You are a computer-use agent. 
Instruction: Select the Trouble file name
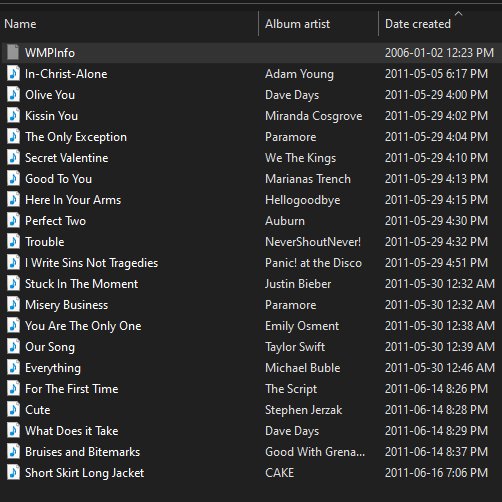45,242
